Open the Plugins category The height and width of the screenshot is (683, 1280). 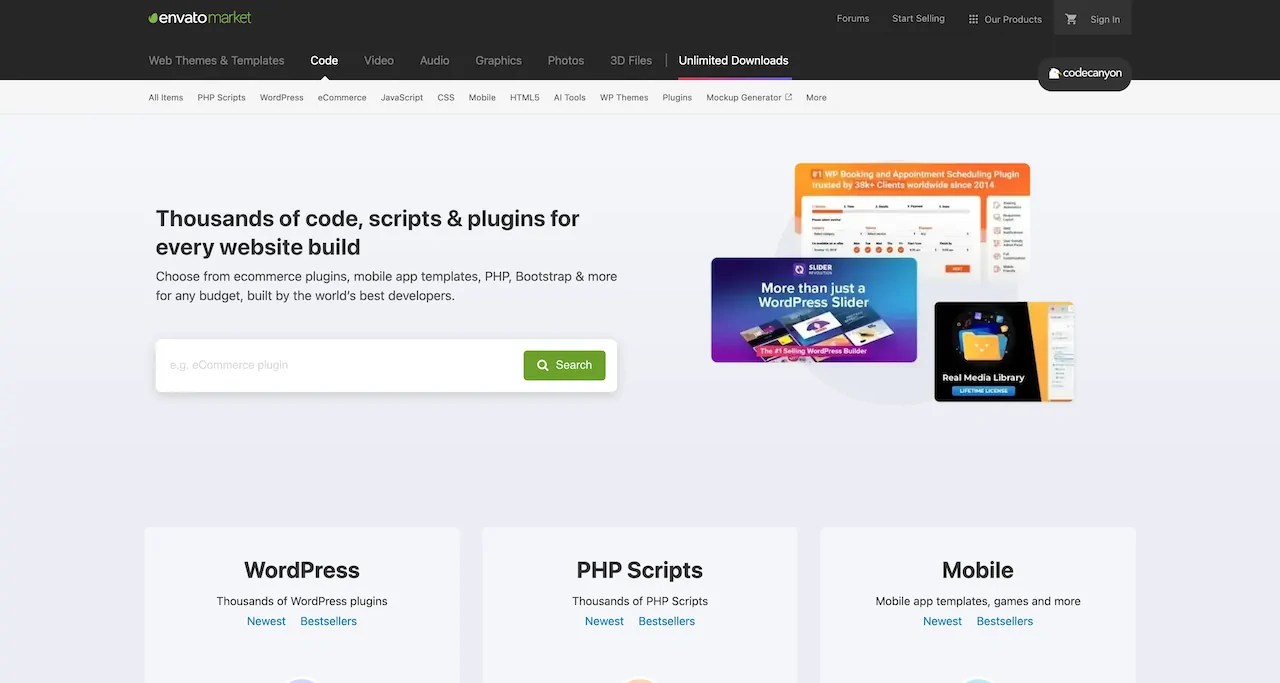[x=677, y=97]
